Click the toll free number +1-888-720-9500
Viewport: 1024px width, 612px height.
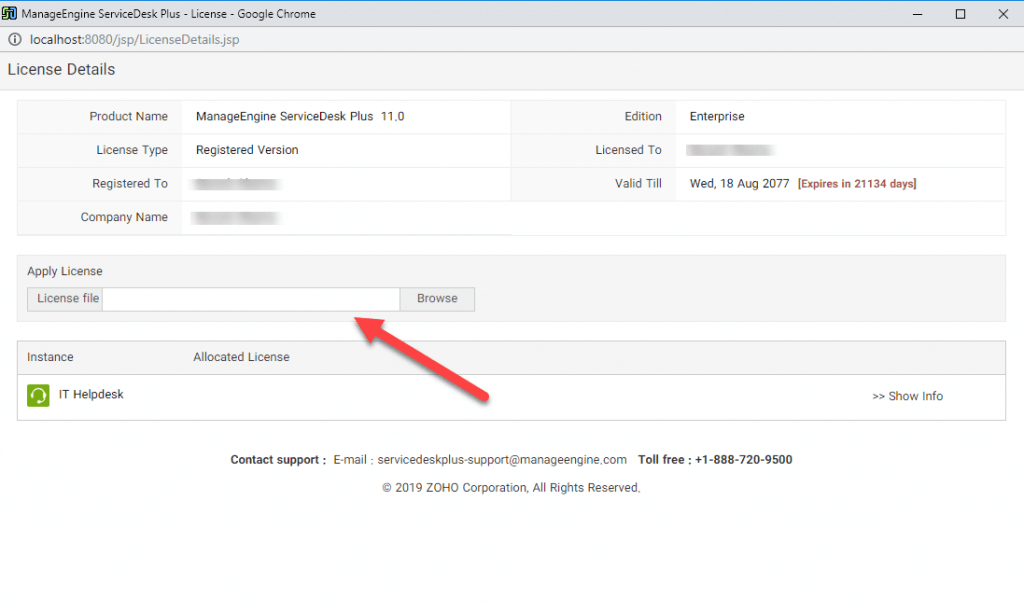[743, 459]
